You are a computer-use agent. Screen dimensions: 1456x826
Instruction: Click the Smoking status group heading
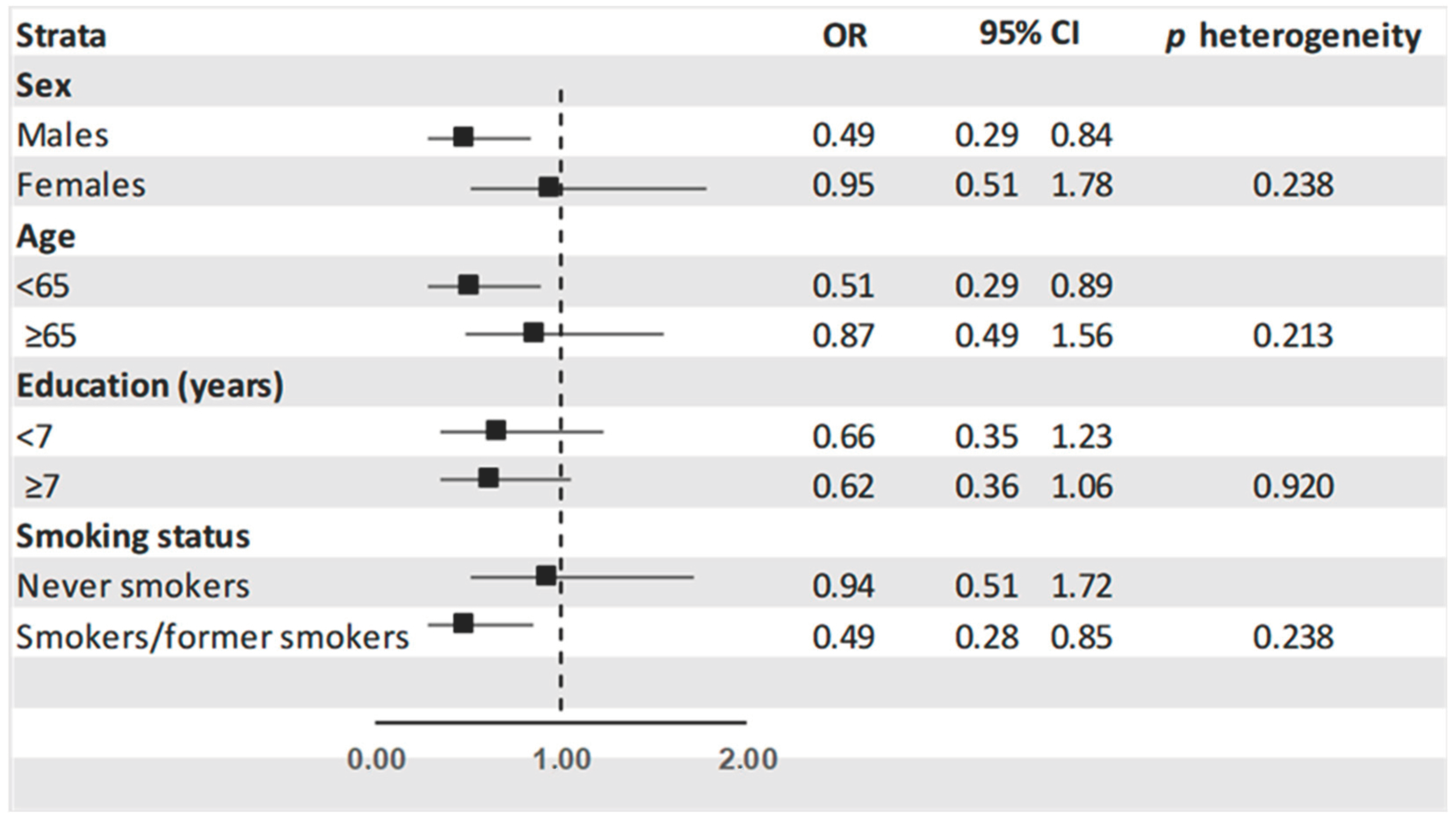(x=133, y=536)
